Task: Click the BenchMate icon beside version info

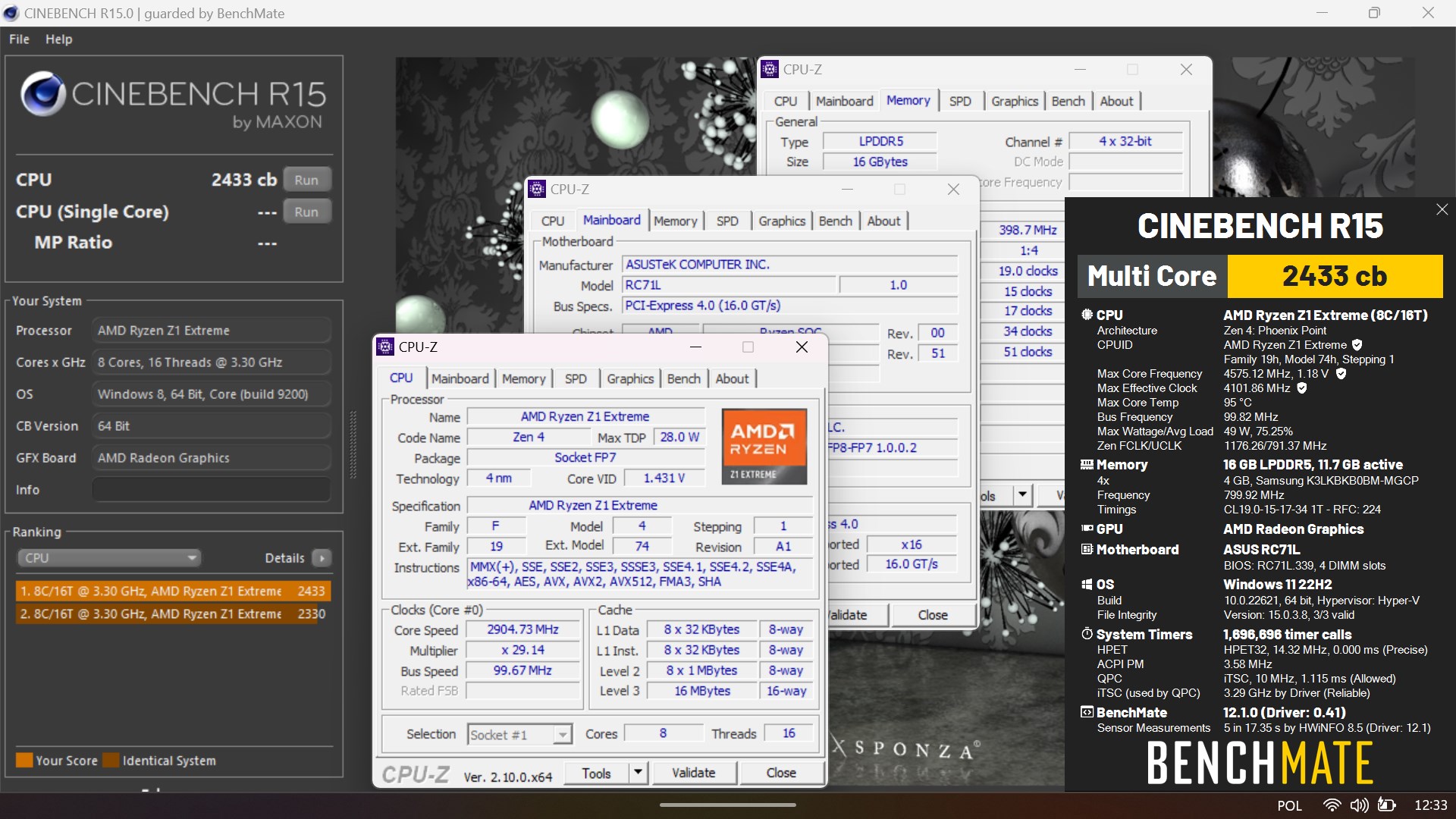Action: [1087, 712]
